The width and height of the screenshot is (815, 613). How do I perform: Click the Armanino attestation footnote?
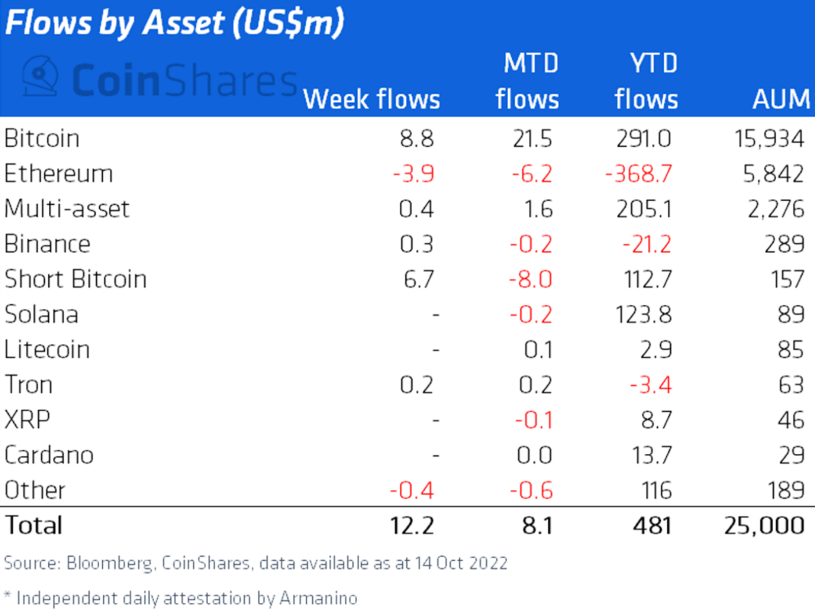tap(180, 598)
